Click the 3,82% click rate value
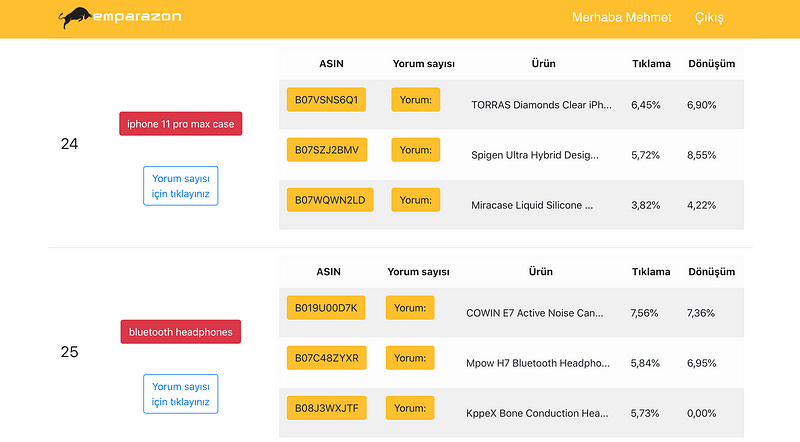Viewport: 800px width, 442px height. pos(646,205)
